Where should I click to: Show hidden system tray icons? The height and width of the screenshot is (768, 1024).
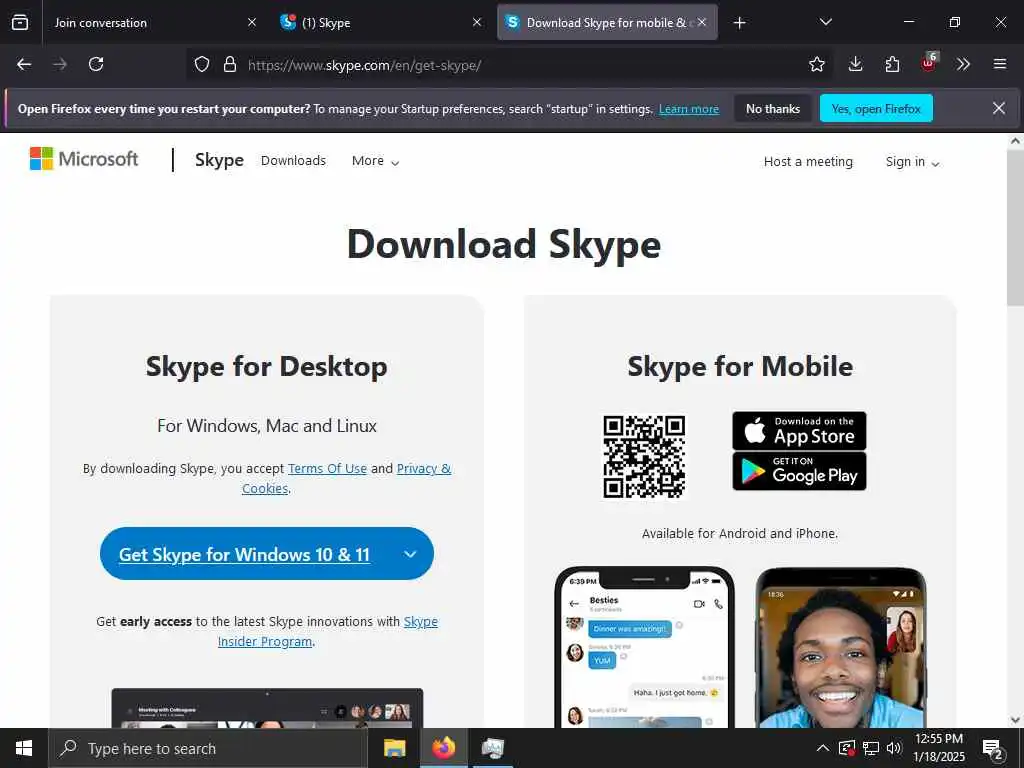click(823, 748)
